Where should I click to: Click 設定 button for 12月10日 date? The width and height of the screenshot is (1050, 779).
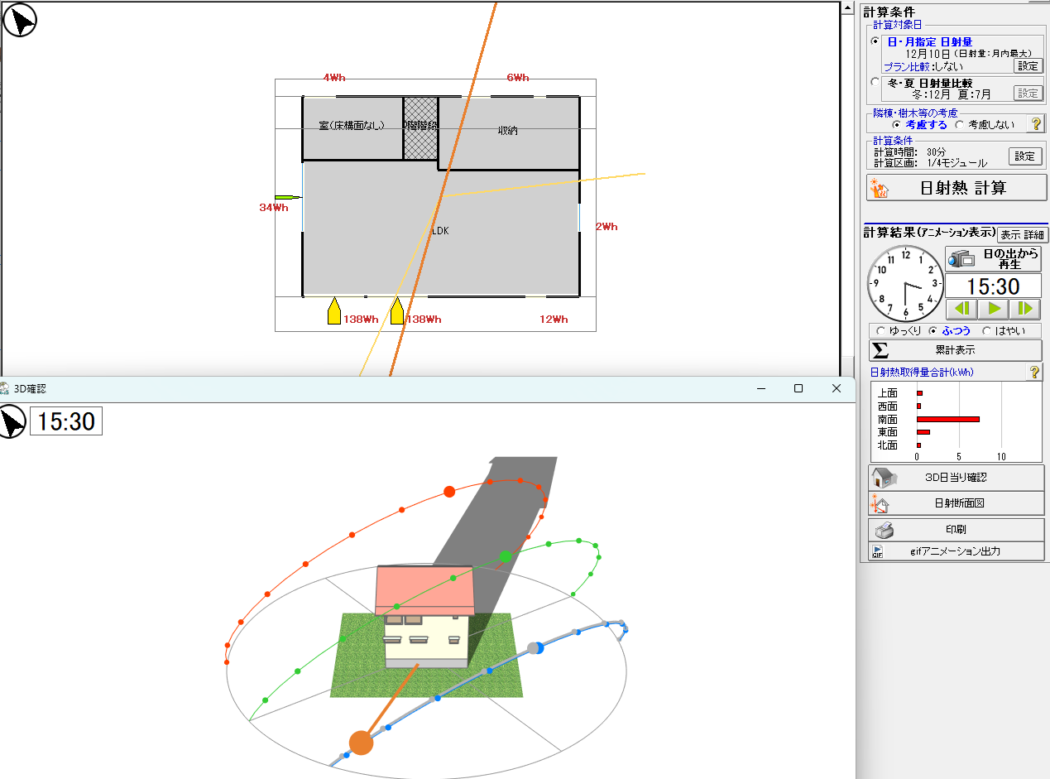[x=1028, y=66]
